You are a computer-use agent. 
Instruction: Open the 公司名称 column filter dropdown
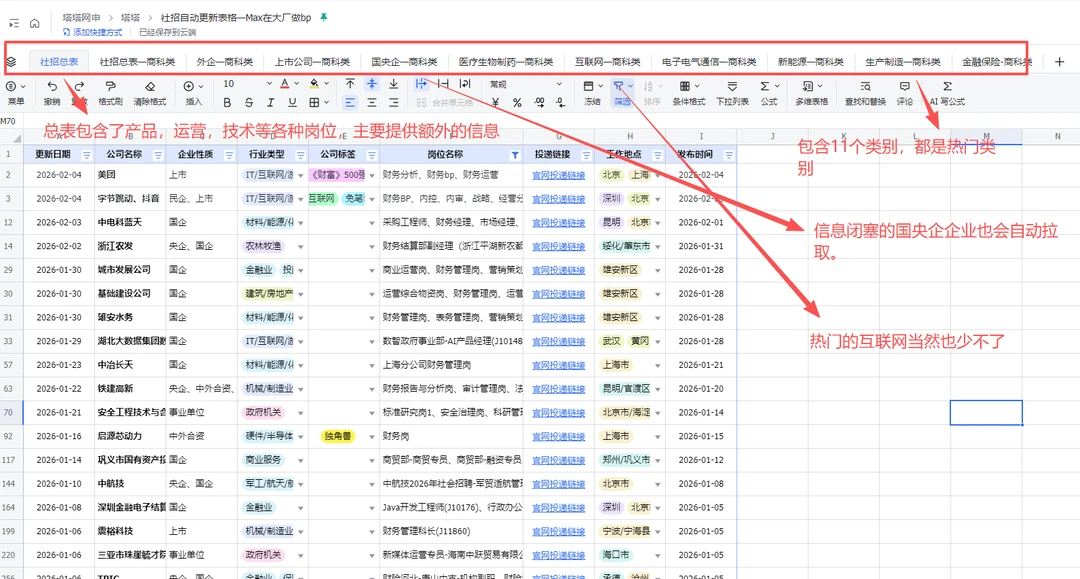pyautogui.click(x=157, y=155)
